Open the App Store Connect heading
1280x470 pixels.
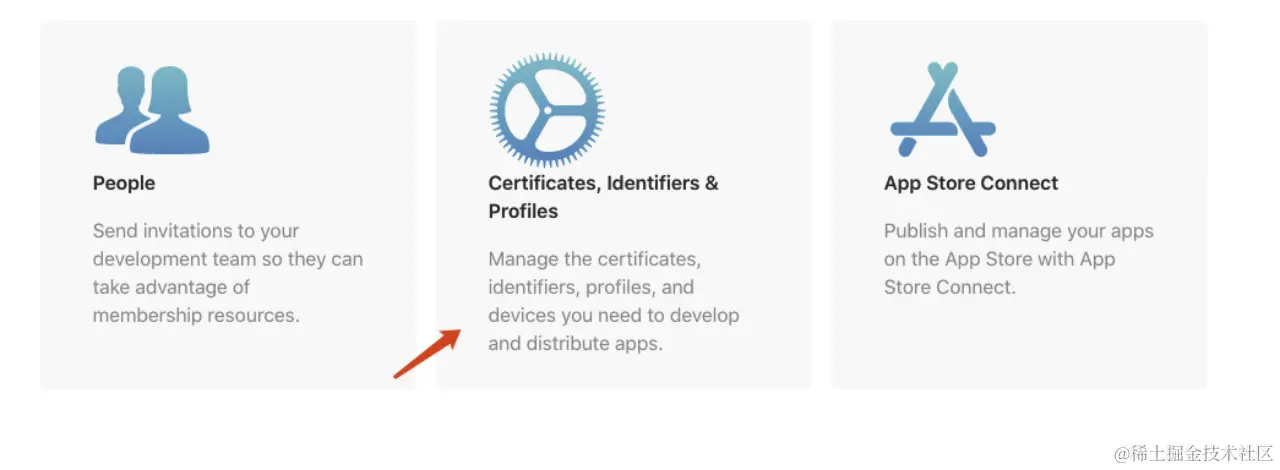coord(971,183)
